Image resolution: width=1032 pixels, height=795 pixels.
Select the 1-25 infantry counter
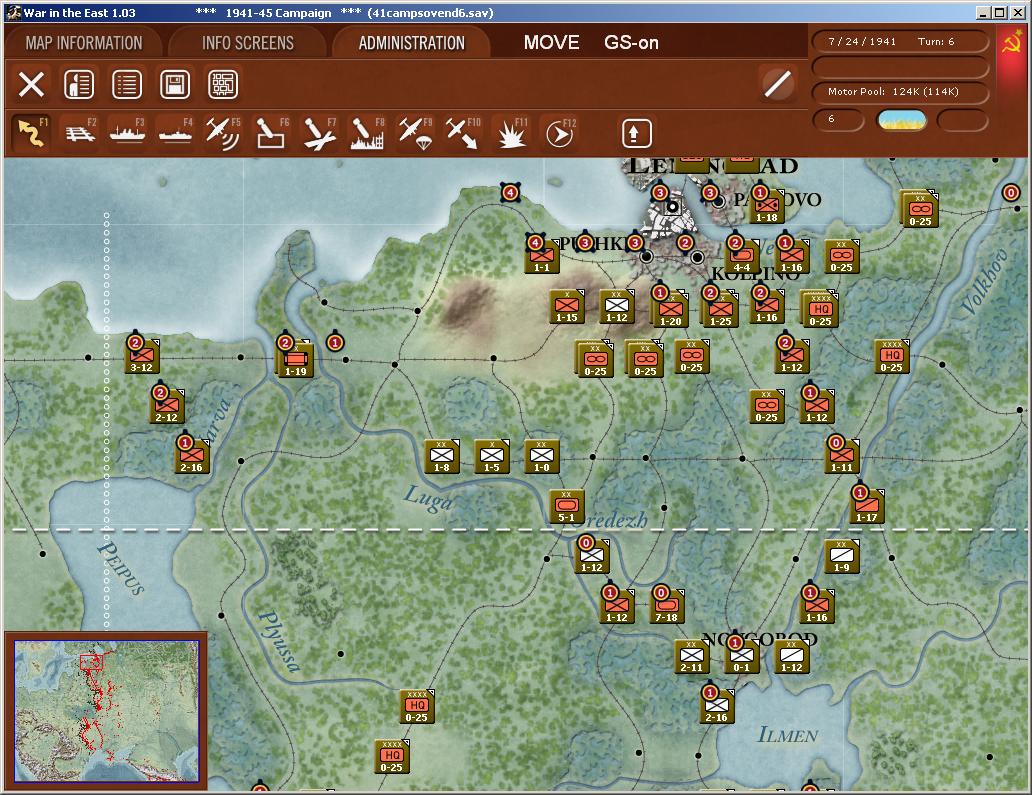(721, 311)
